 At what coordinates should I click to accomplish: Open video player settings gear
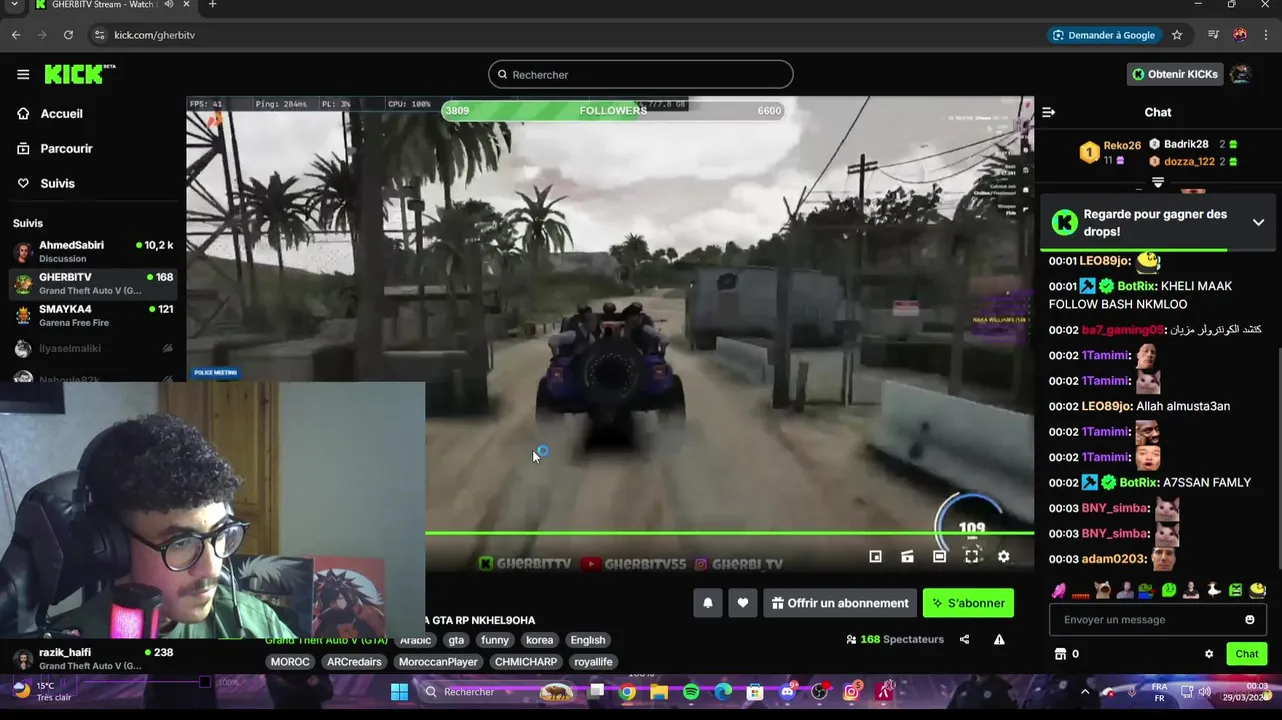click(x=1003, y=557)
